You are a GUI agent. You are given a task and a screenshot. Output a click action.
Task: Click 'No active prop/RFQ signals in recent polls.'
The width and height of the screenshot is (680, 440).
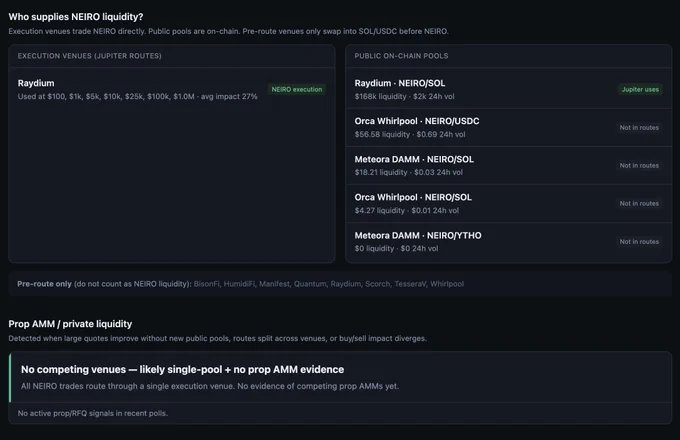[x=93, y=413]
